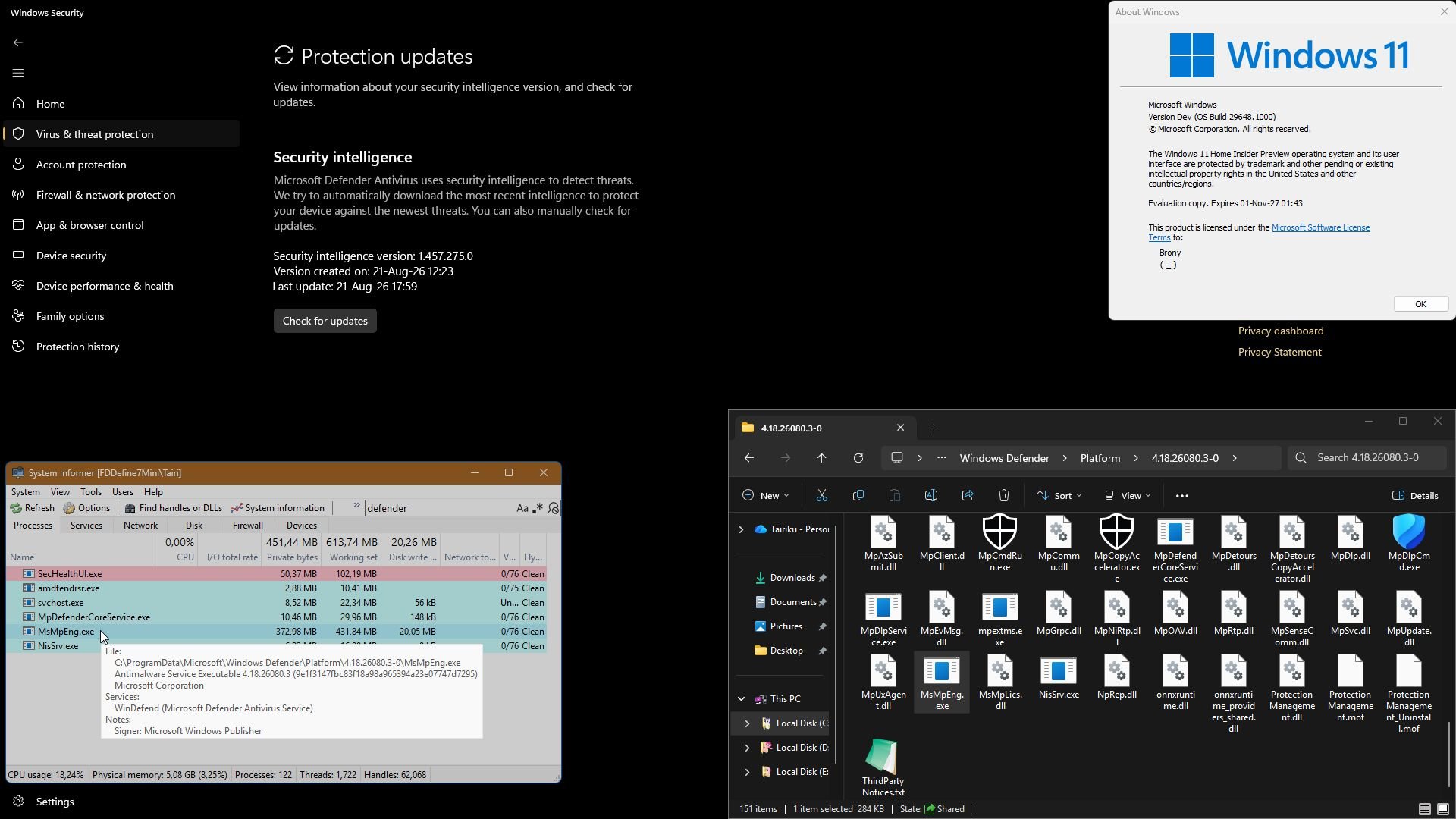Viewport: 1456px width, 819px height.
Task: Copy the selected file with Copy icon
Action: coord(858,496)
